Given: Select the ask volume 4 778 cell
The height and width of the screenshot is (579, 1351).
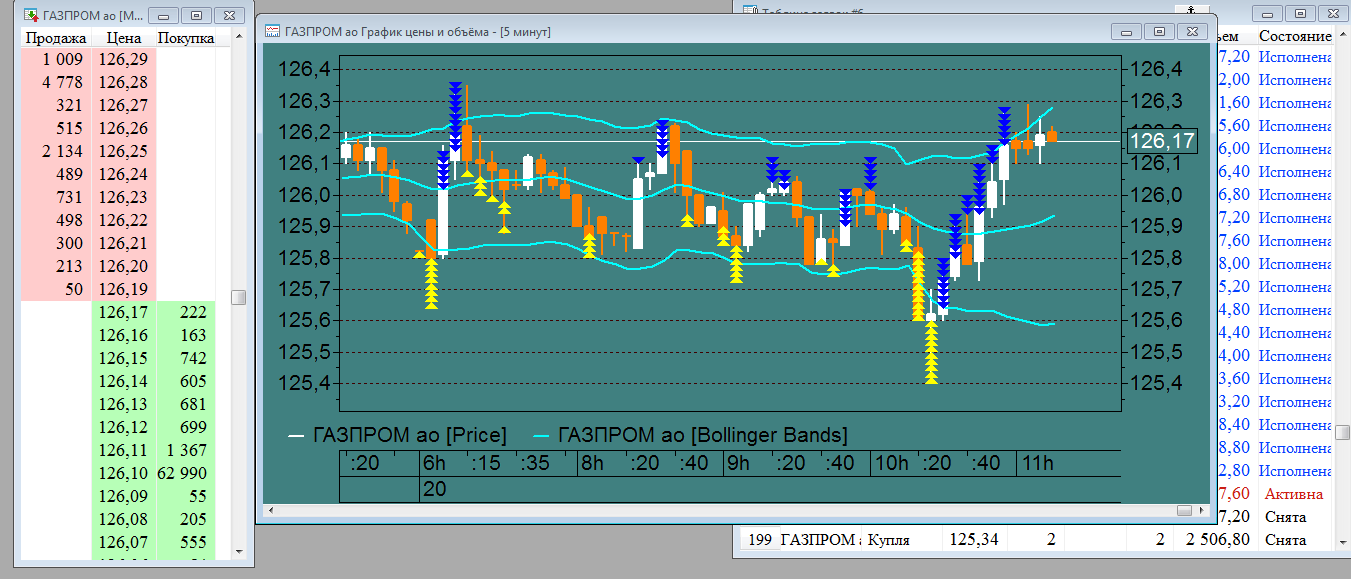Looking at the screenshot, I should (x=56, y=83).
